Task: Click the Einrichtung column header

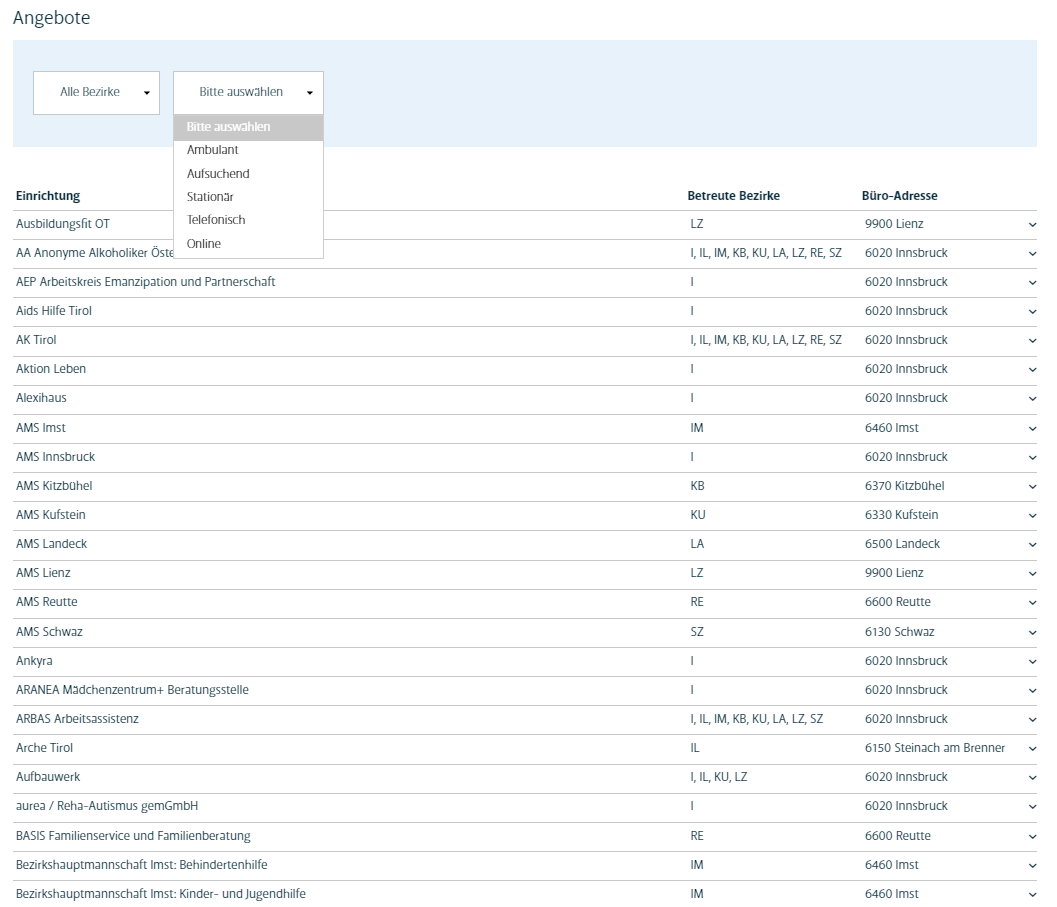Action: click(48, 196)
